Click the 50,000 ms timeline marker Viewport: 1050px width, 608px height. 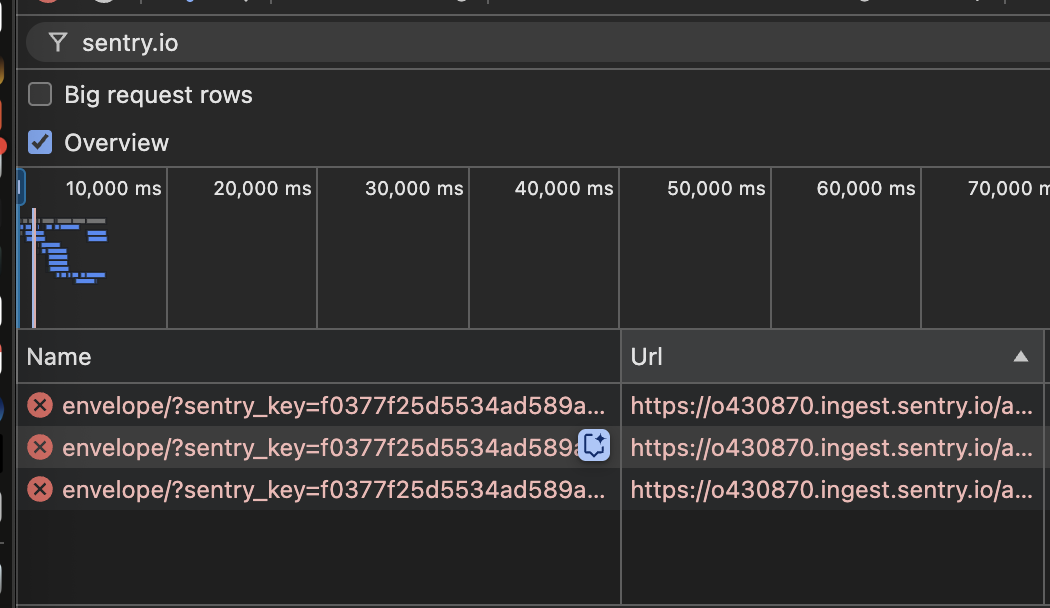click(716, 188)
